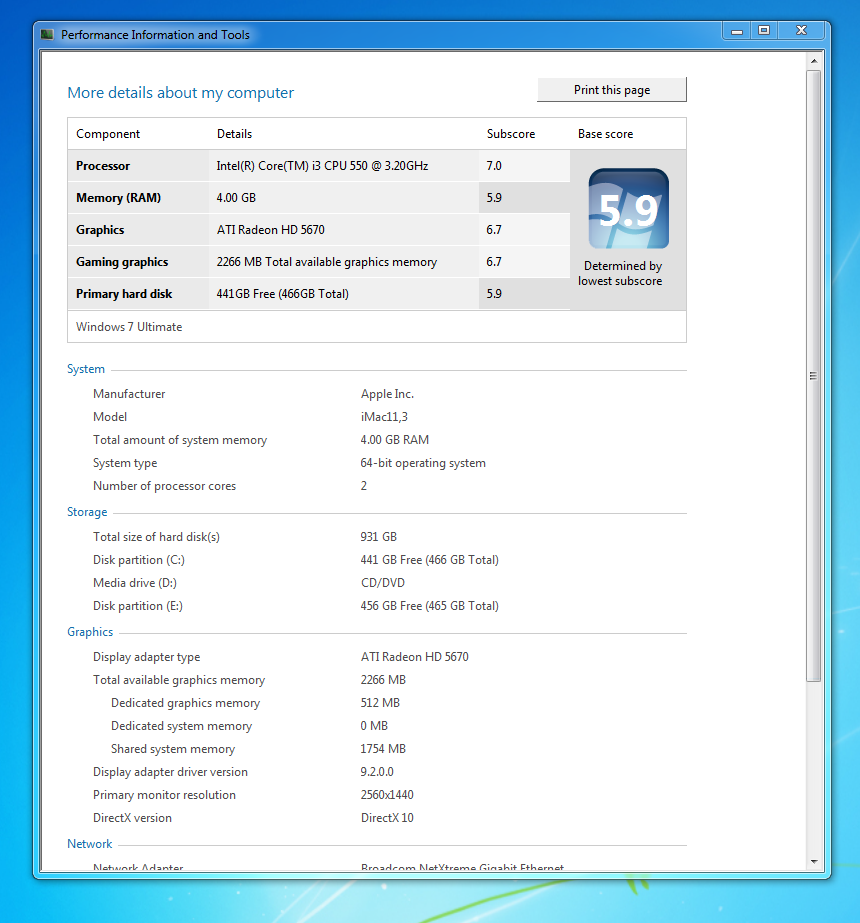The image size is (860, 923).
Task: Close the Performance Information and Tools window
Action: pos(801,31)
